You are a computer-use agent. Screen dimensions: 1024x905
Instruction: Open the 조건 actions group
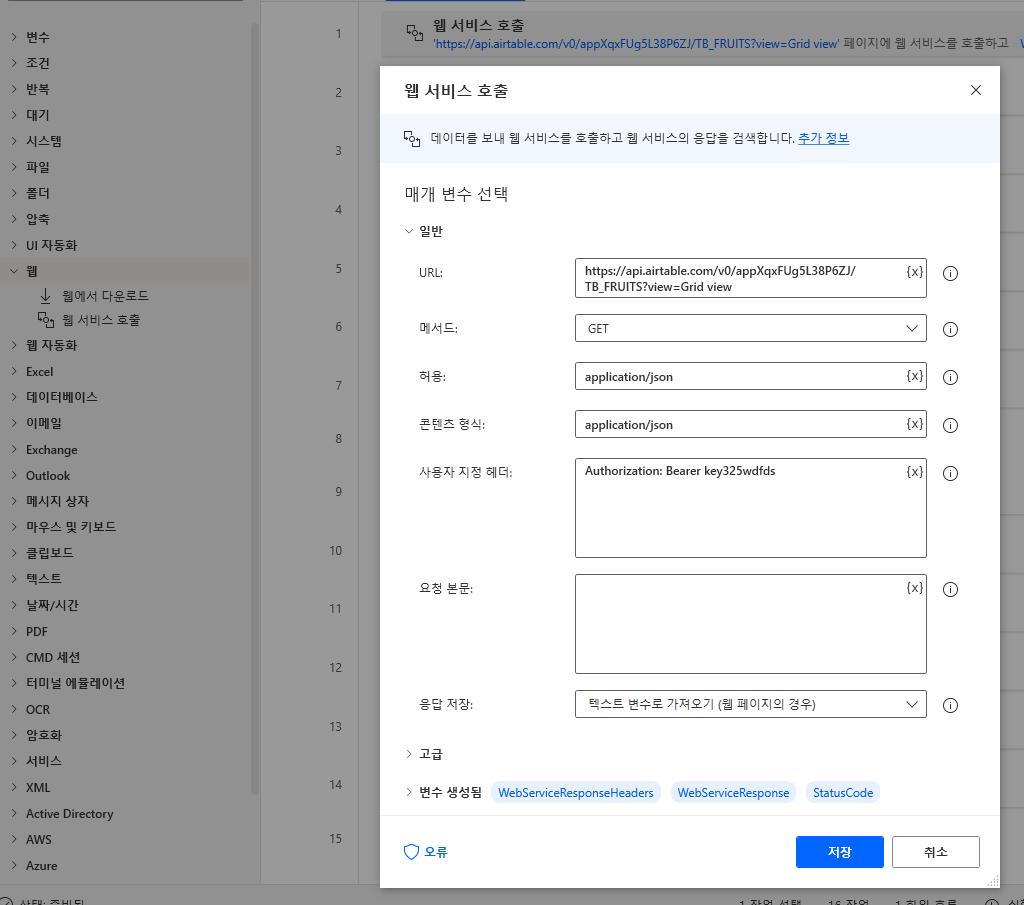coord(38,63)
